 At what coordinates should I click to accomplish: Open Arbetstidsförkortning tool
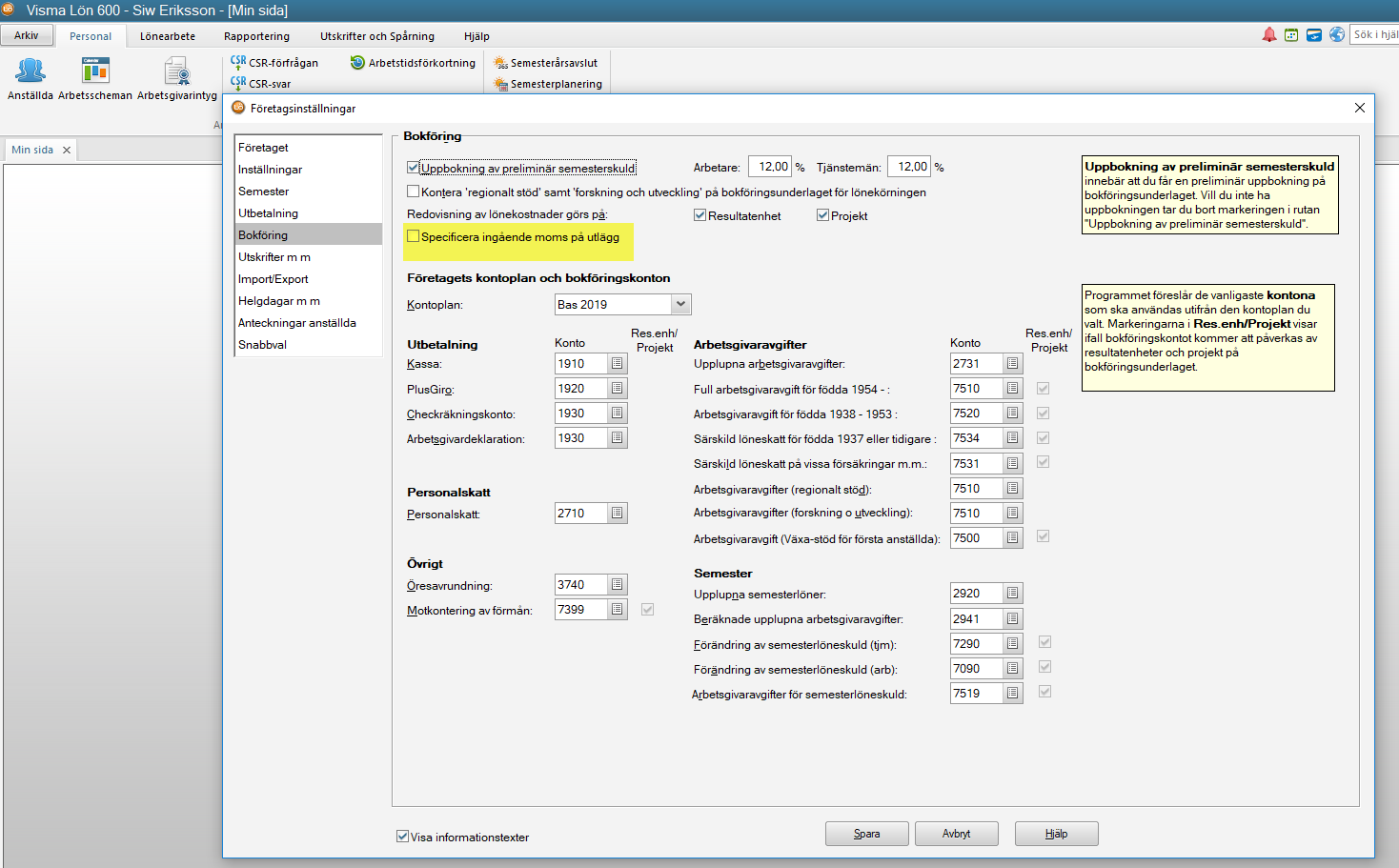413,63
